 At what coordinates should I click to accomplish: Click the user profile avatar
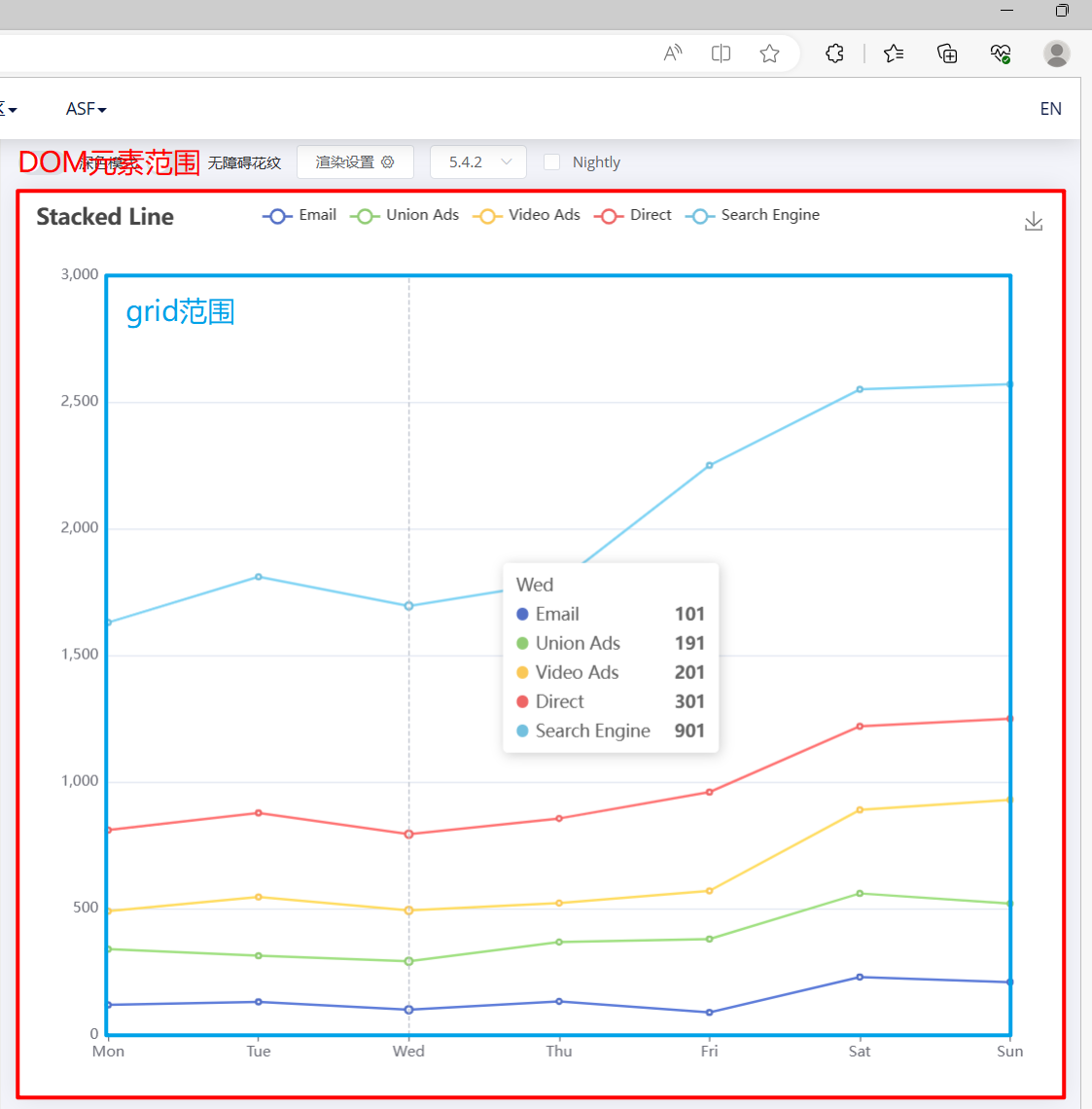pos(1057,54)
